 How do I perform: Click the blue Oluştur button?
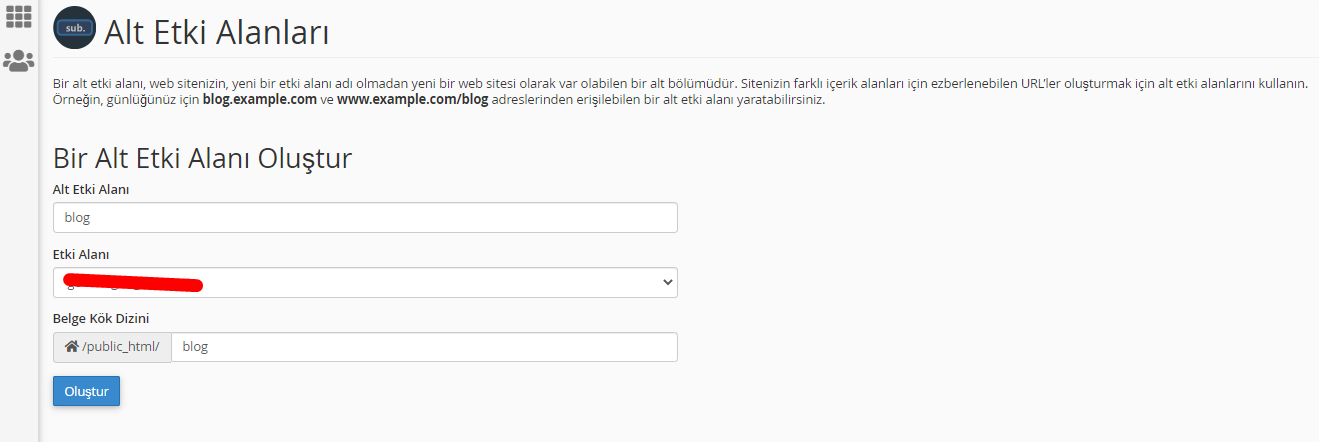point(86,391)
